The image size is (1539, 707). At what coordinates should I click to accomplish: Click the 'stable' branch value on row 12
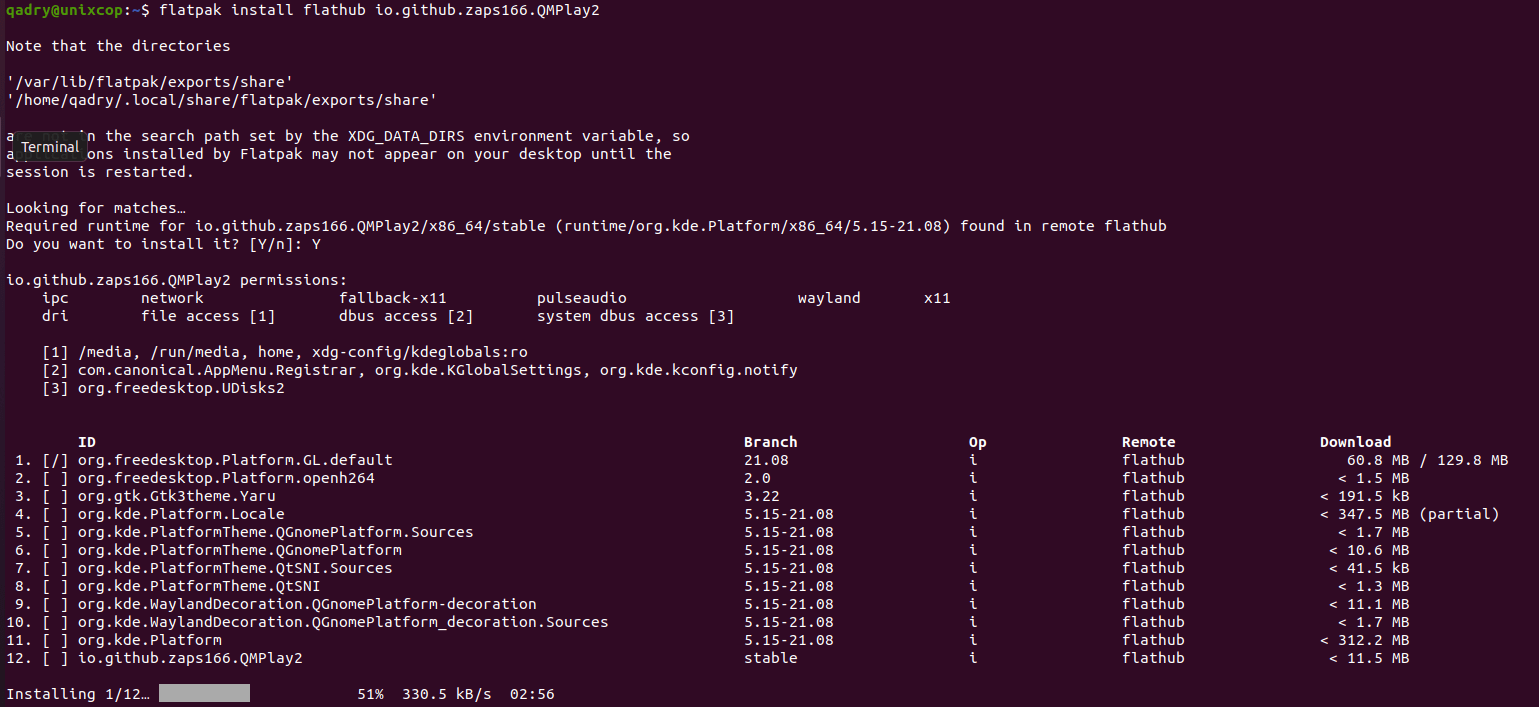(x=771, y=658)
